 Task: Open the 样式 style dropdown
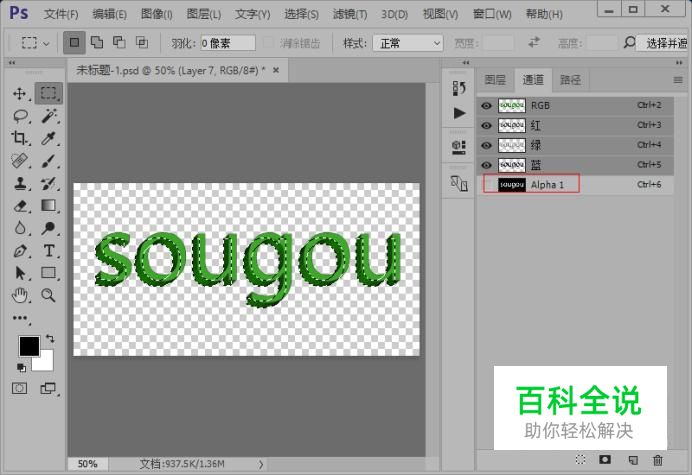[408, 43]
